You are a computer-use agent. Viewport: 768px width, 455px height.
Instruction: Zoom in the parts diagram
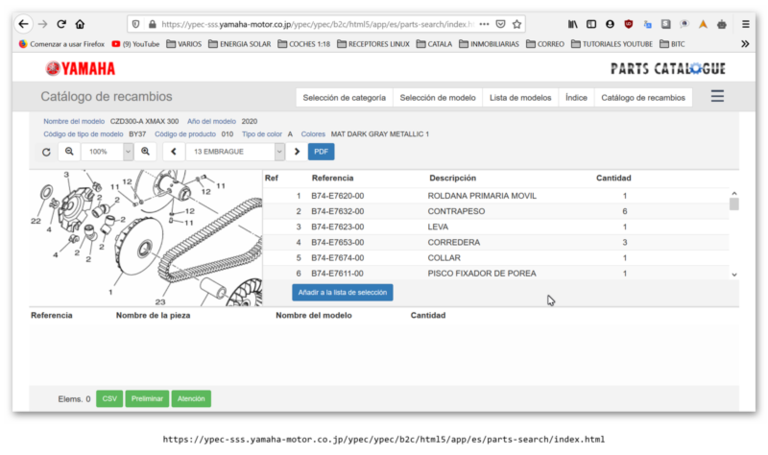point(146,152)
